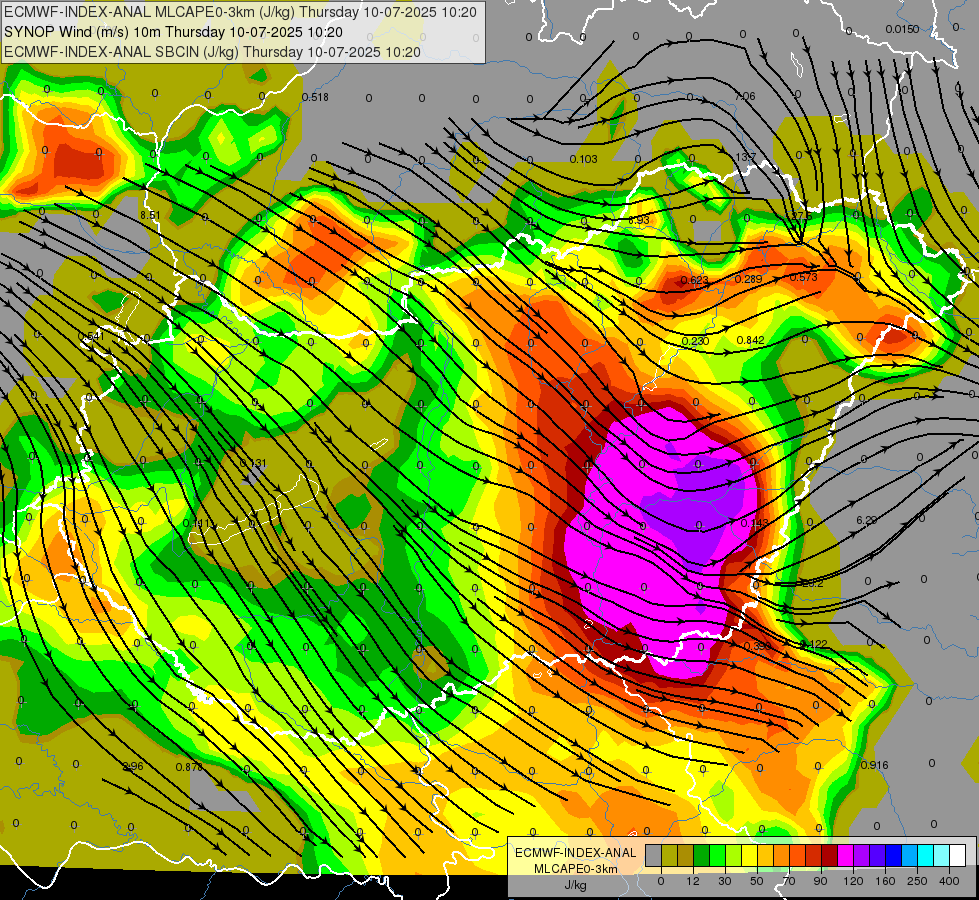The image size is (979, 900).
Task: Click the 'MLCAPE0-3km (J/kg)' title line at top
Action: click(x=240, y=12)
